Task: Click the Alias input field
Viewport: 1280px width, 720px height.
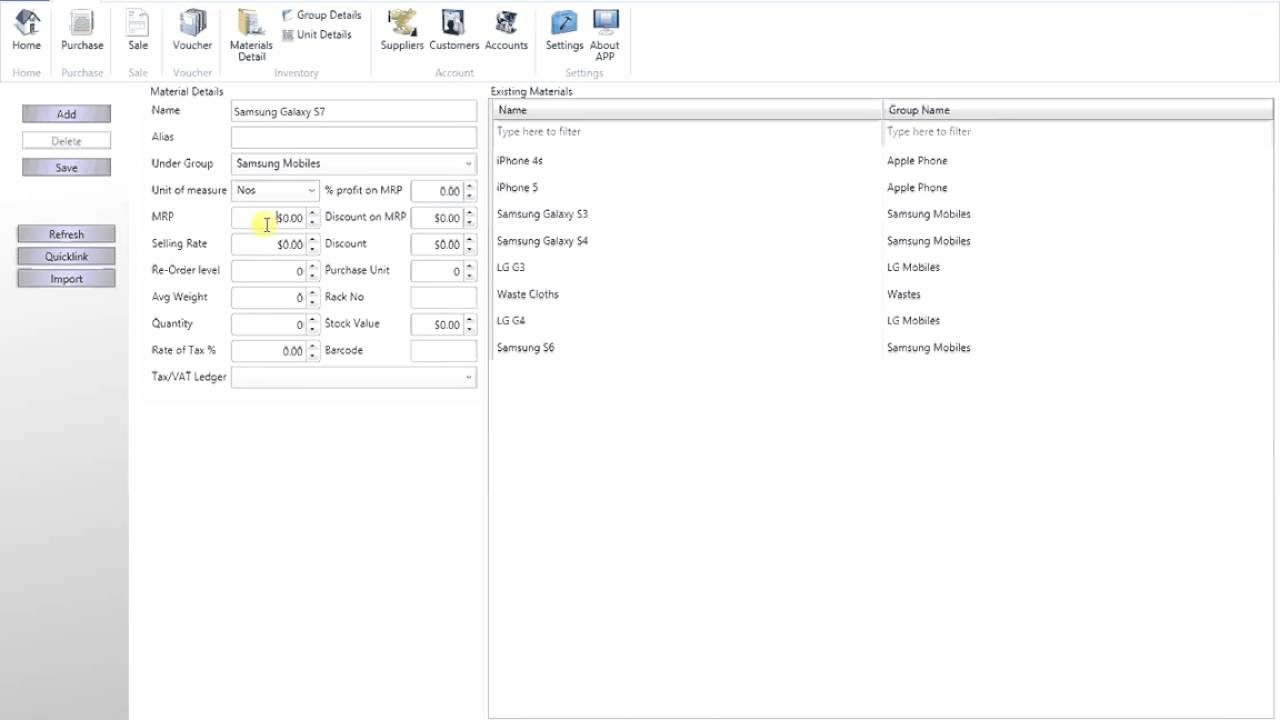Action: pos(354,137)
